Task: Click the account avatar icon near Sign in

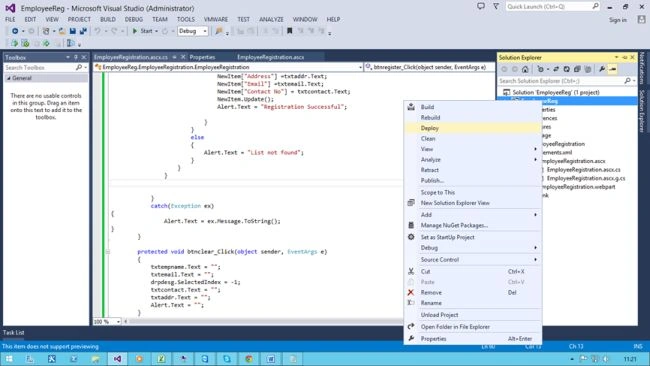Action: click(x=642, y=19)
